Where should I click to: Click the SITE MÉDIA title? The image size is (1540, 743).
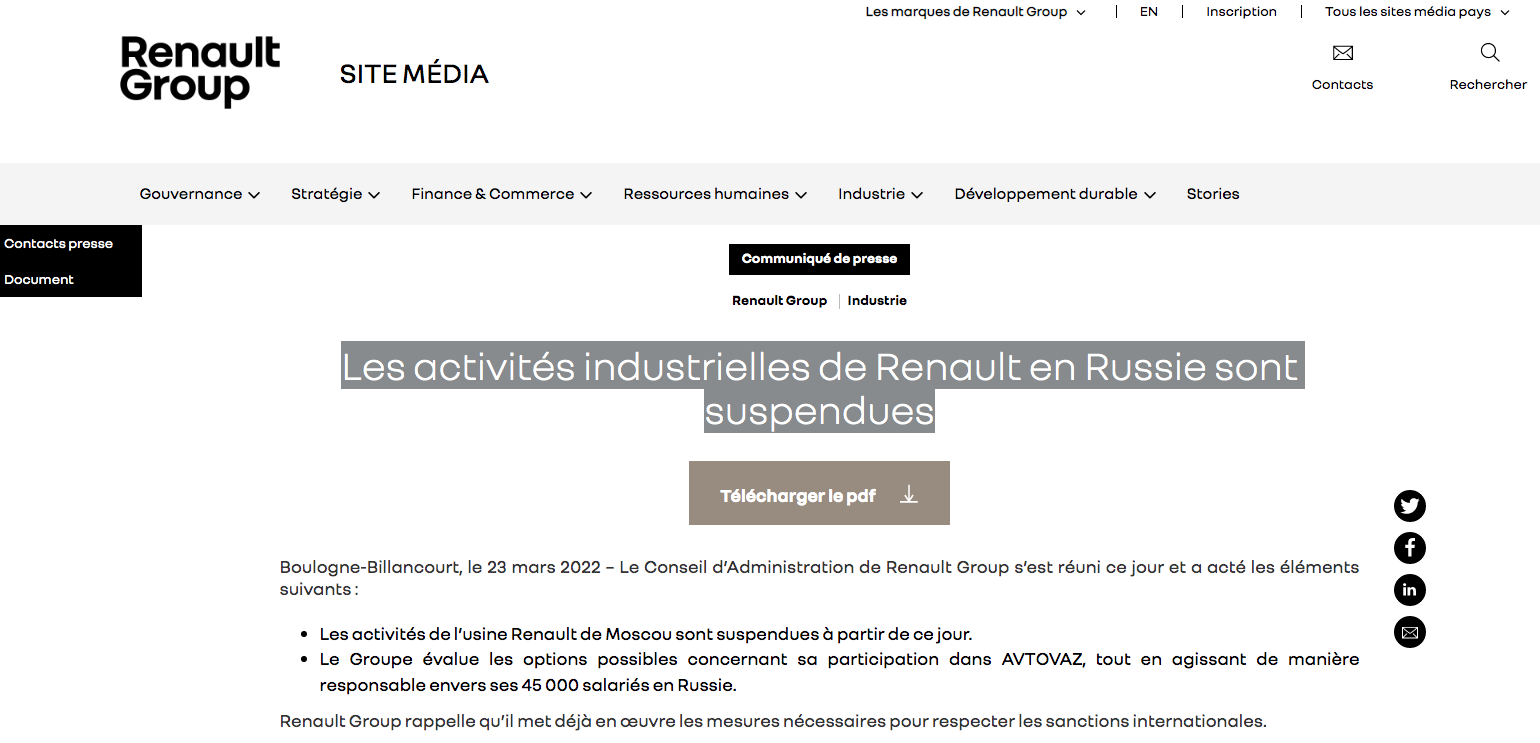414,74
